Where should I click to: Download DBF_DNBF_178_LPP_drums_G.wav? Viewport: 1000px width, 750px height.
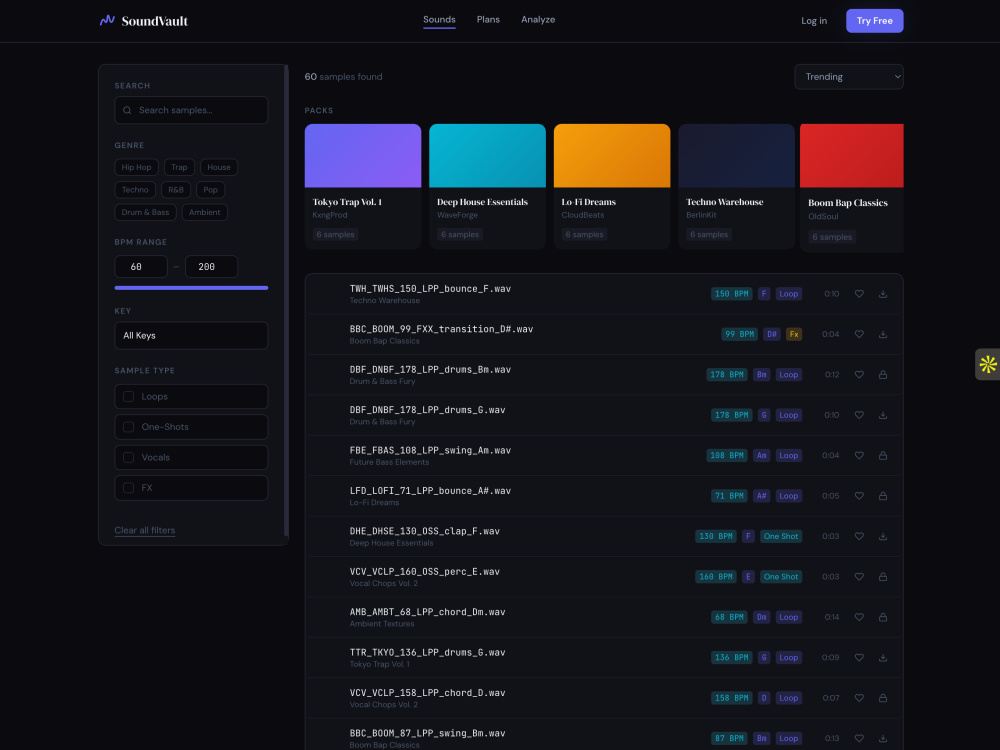click(x=883, y=415)
